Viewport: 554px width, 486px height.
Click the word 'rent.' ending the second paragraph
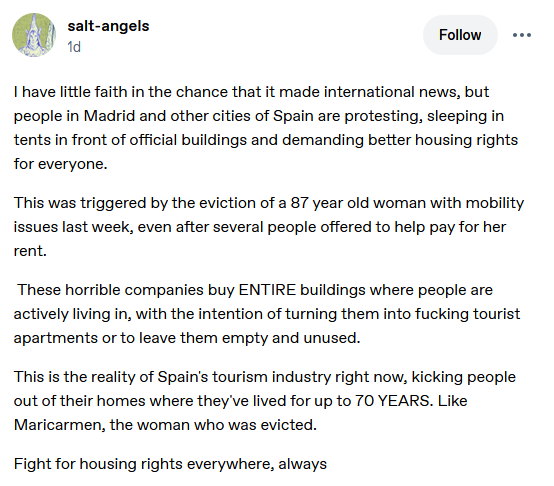click(x=30, y=251)
